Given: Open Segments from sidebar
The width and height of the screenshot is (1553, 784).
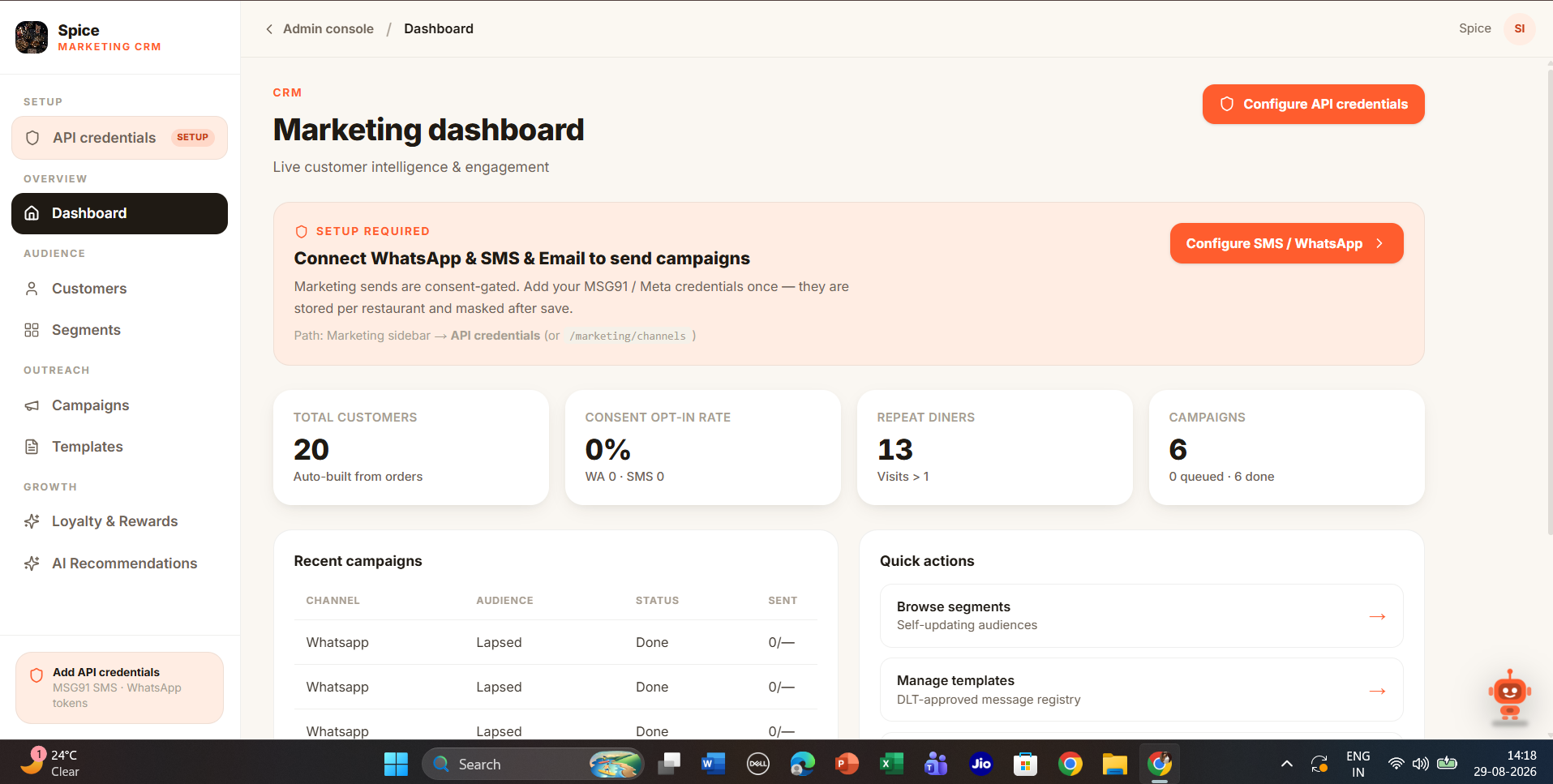Looking at the screenshot, I should click(x=119, y=330).
